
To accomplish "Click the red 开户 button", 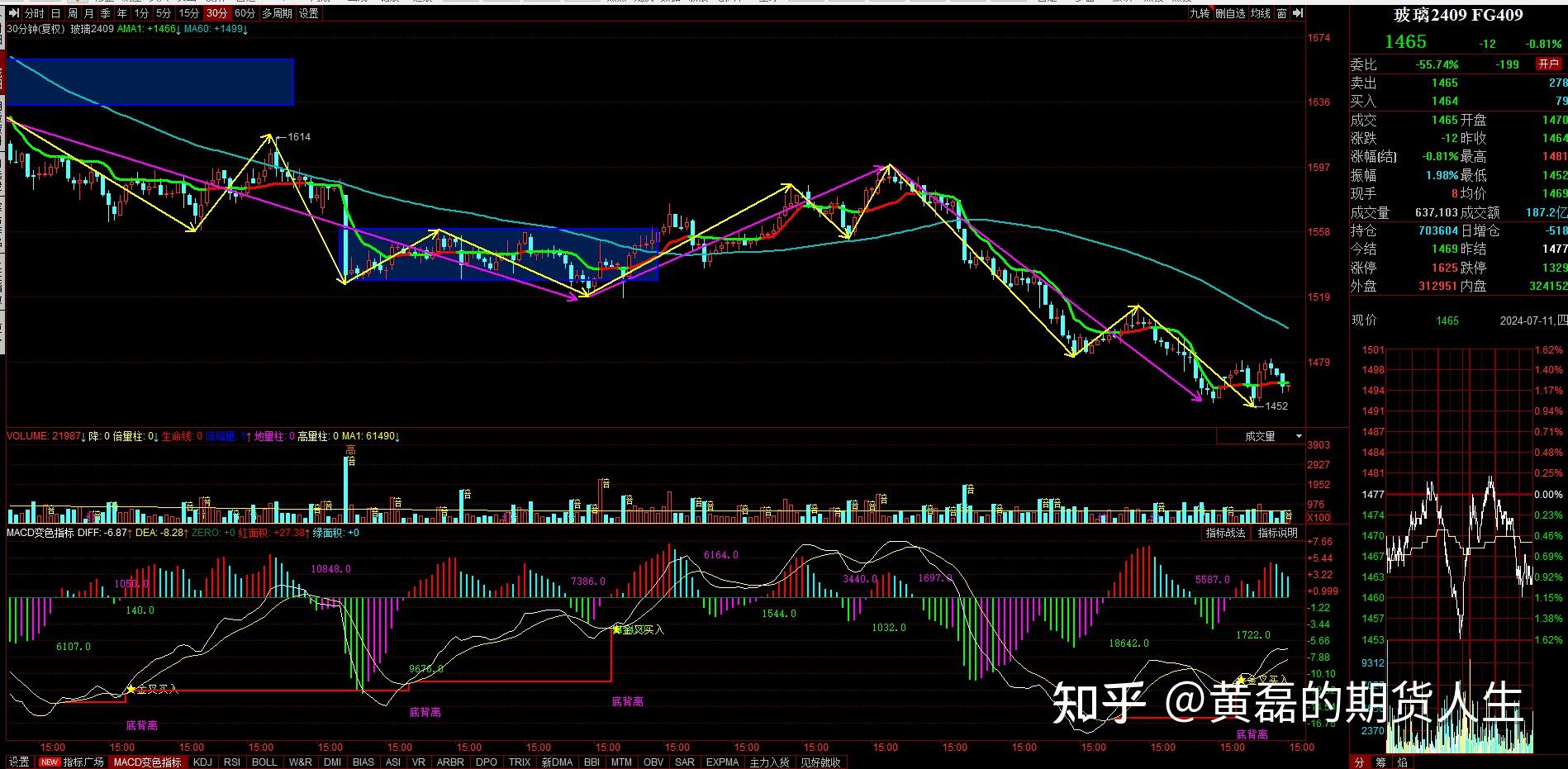I will tap(1547, 64).
